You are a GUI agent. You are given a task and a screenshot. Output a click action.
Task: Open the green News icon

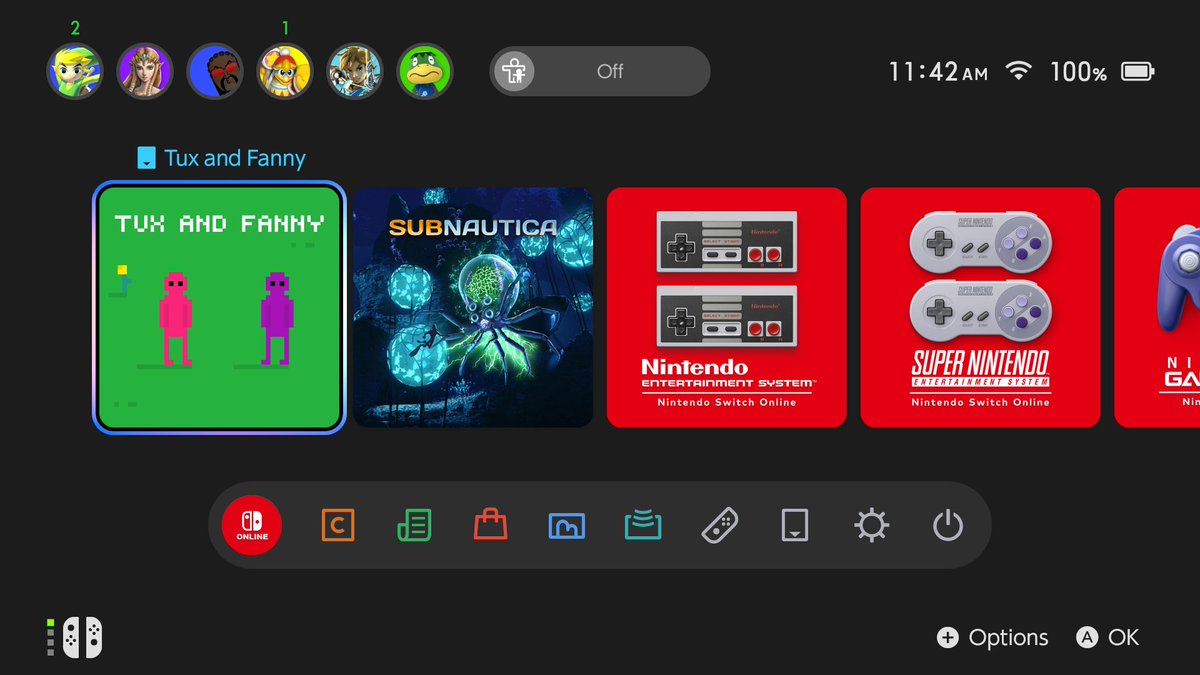point(414,524)
